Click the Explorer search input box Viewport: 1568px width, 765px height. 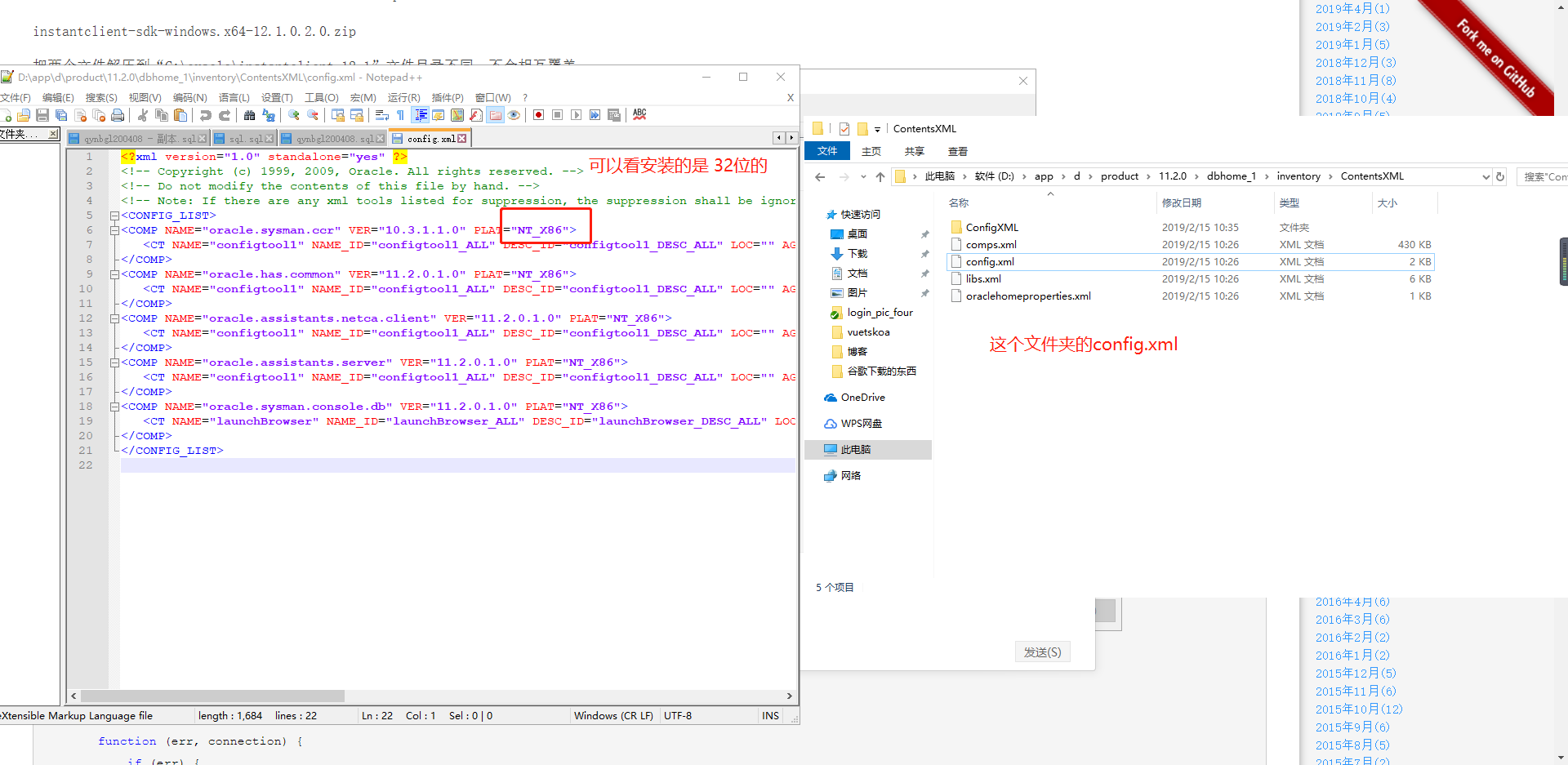[x=1543, y=176]
